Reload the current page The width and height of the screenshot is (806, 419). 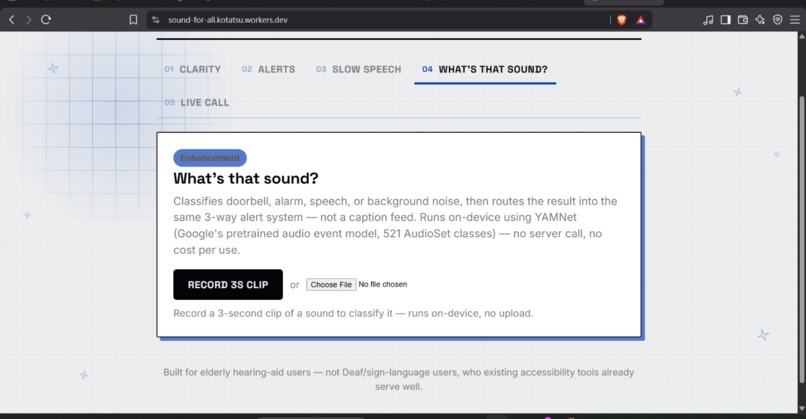[46, 20]
